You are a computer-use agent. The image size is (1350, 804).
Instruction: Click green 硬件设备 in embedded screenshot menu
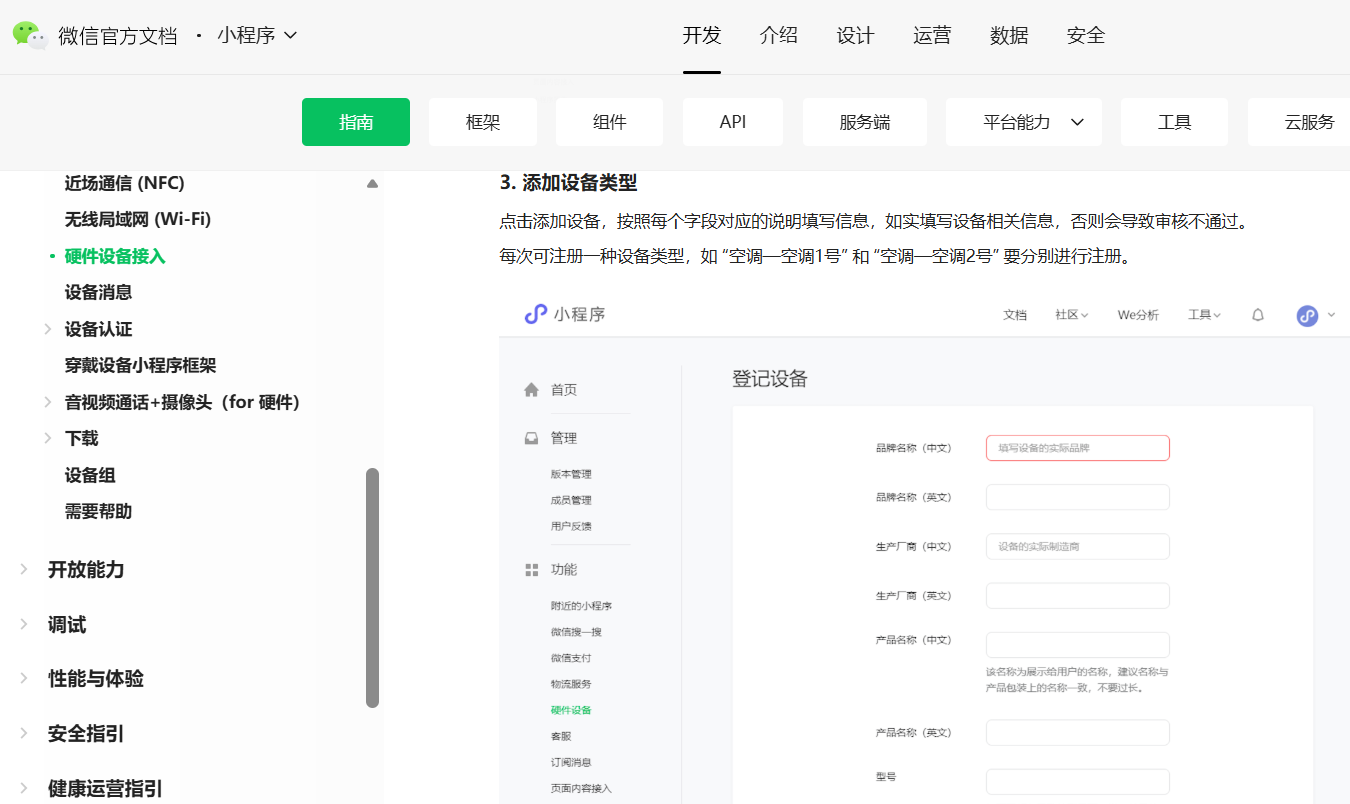(571, 710)
